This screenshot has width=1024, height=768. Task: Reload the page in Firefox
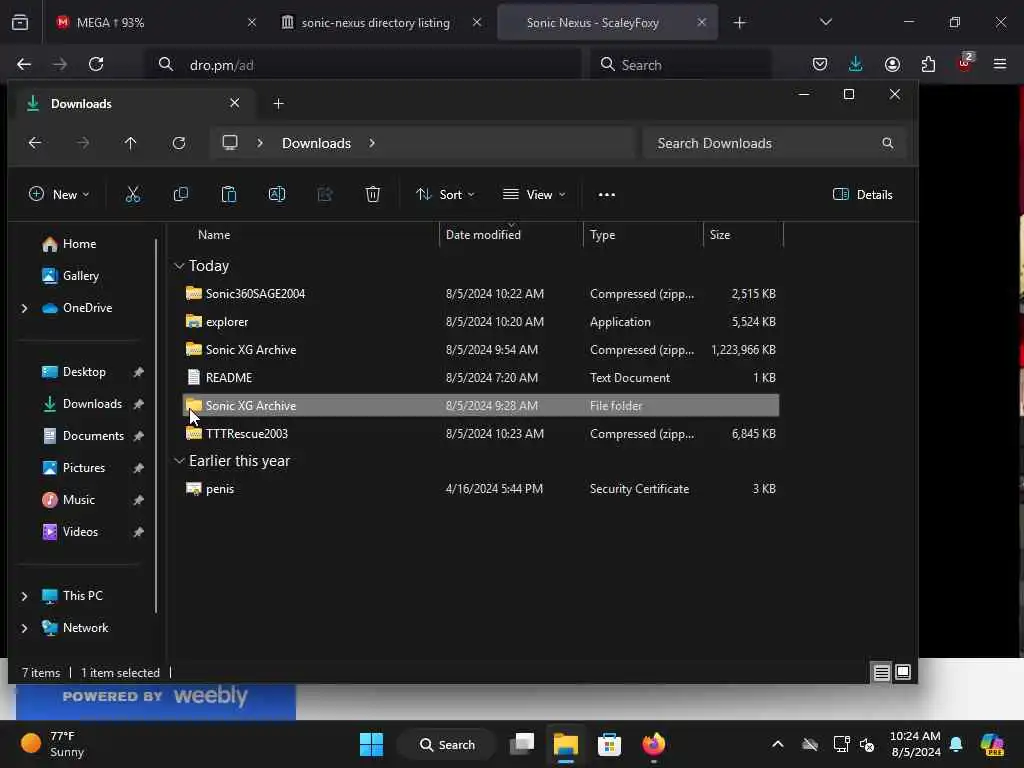pyautogui.click(x=96, y=64)
